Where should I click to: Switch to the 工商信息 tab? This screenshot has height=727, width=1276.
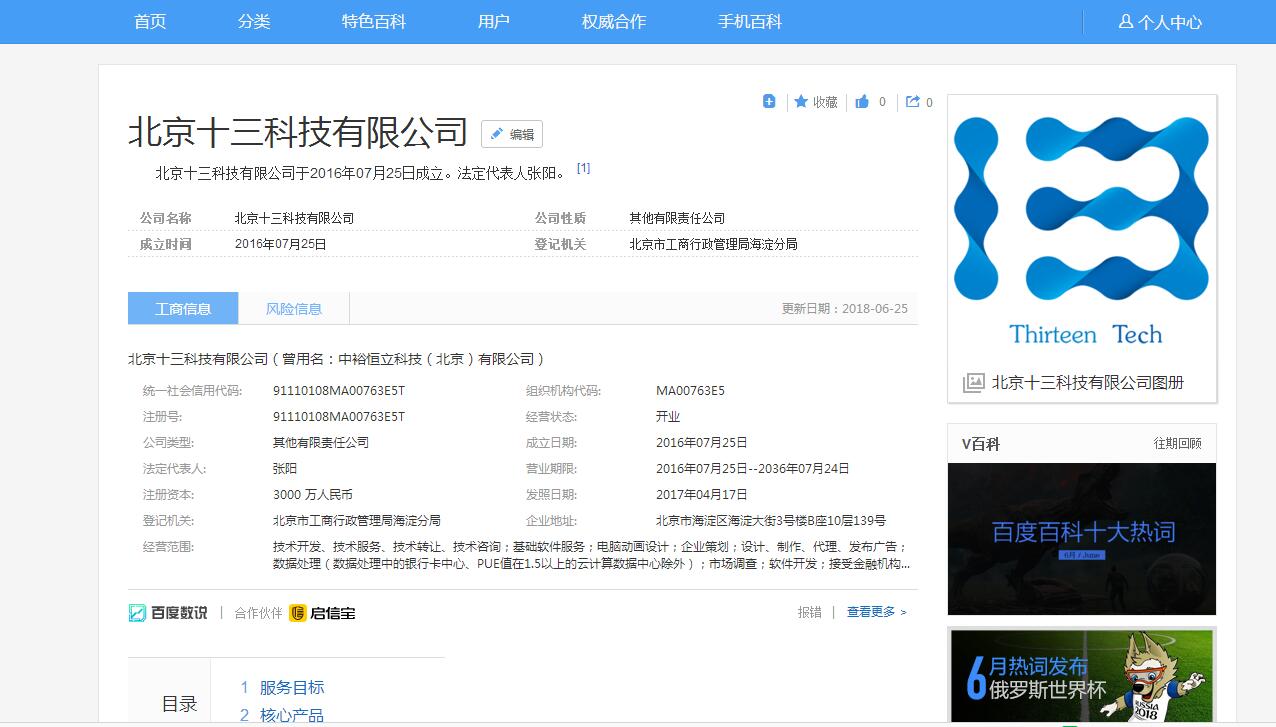point(183,308)
